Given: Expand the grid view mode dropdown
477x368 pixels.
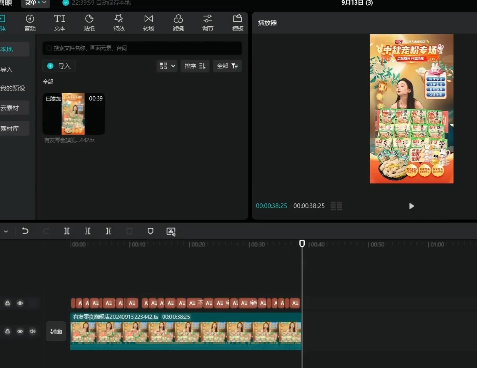Looking at the screenshot, I should point(167,66).
